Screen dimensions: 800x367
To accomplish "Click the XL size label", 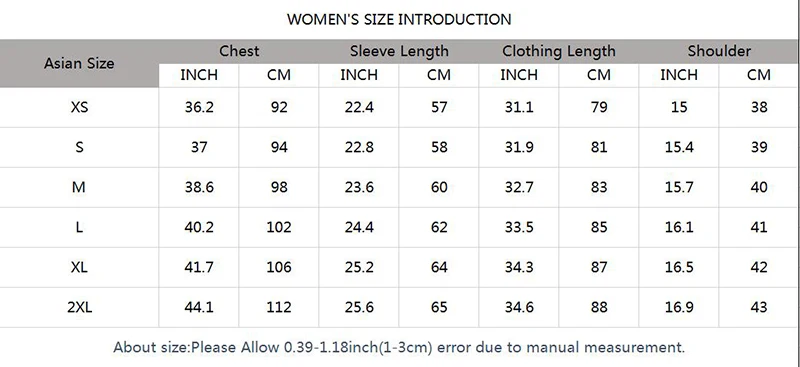I will click(79, 267).
